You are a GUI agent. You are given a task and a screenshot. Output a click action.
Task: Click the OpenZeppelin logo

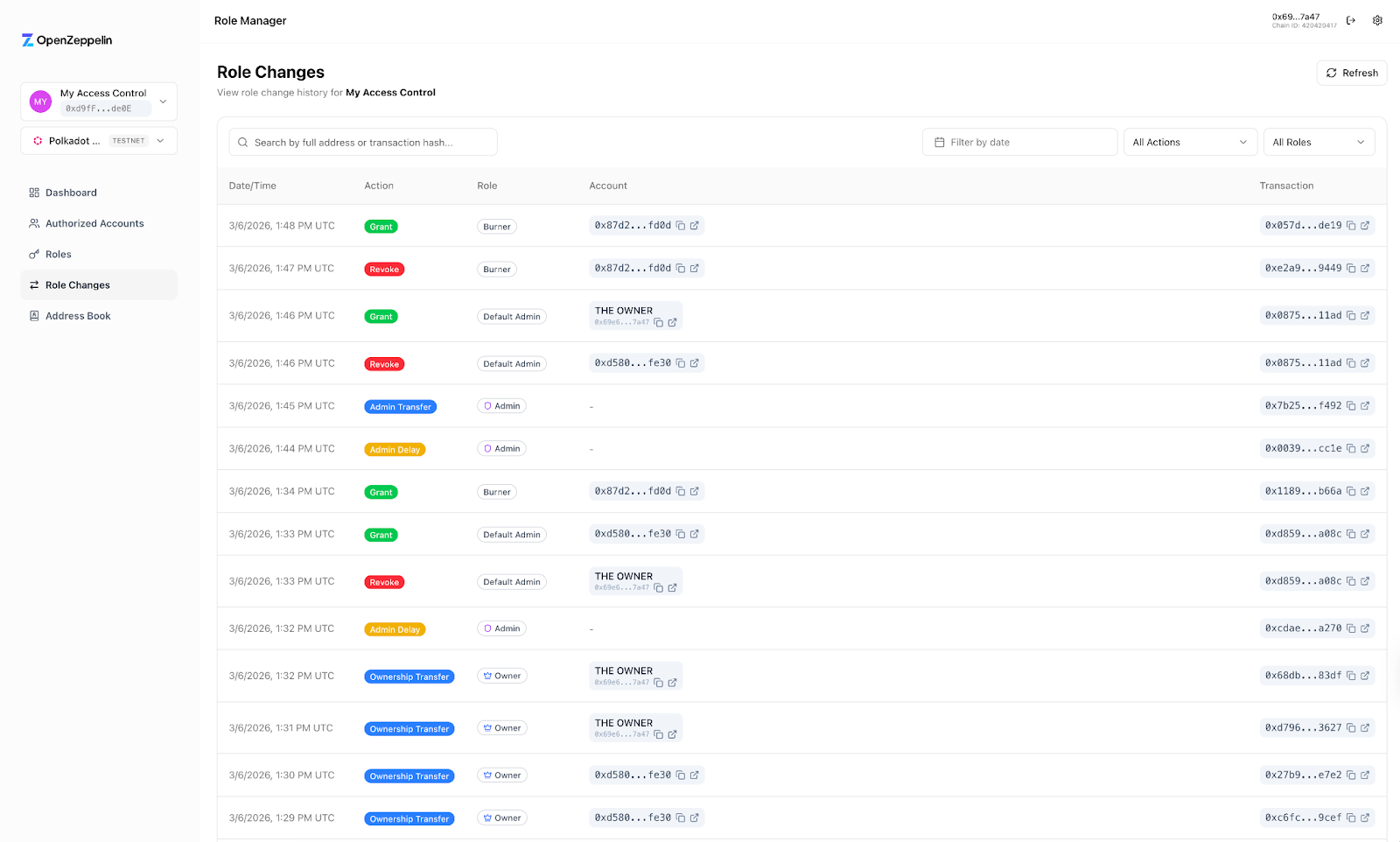[66, 39]
